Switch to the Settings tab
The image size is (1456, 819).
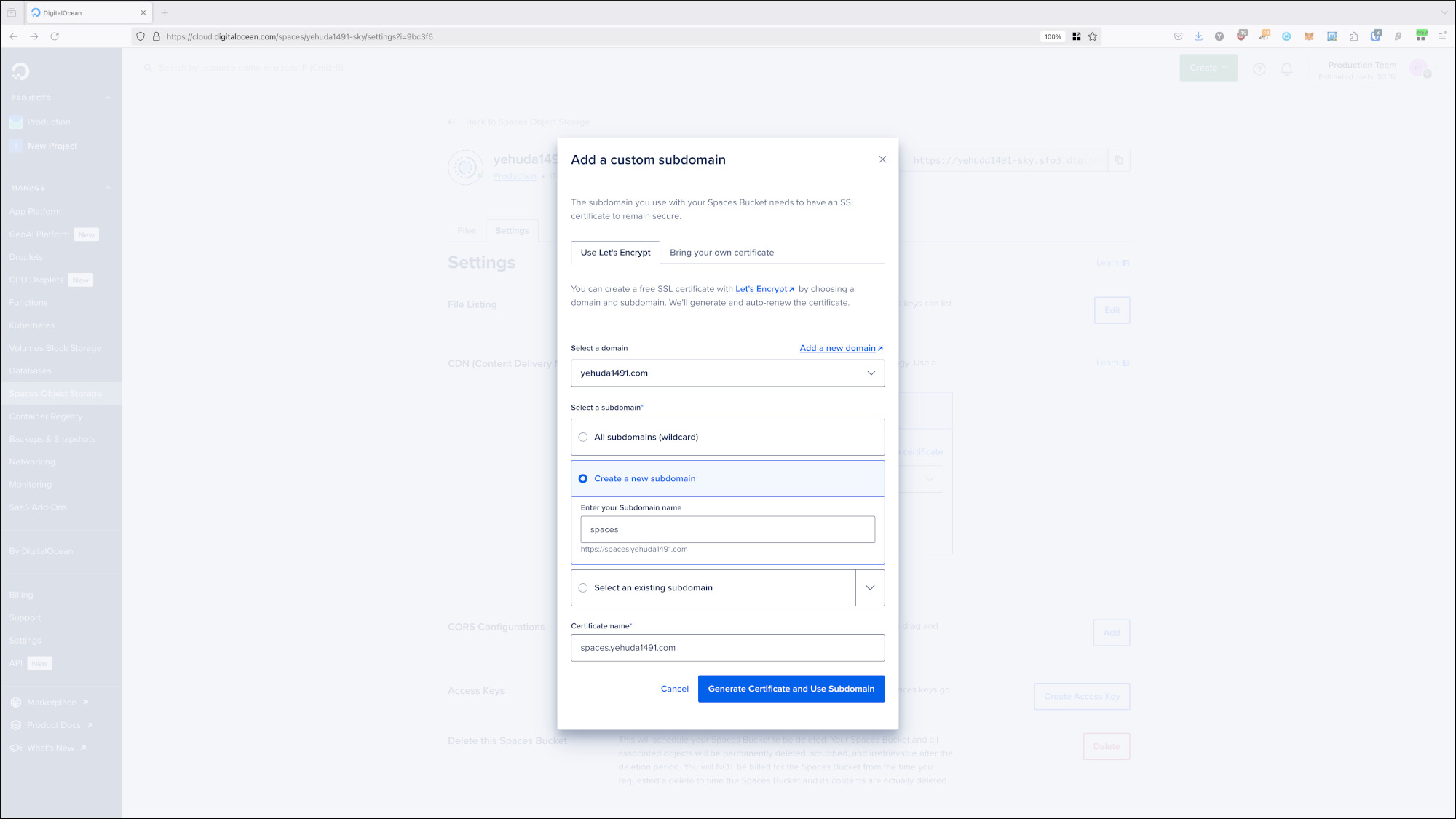coord(513,231)
